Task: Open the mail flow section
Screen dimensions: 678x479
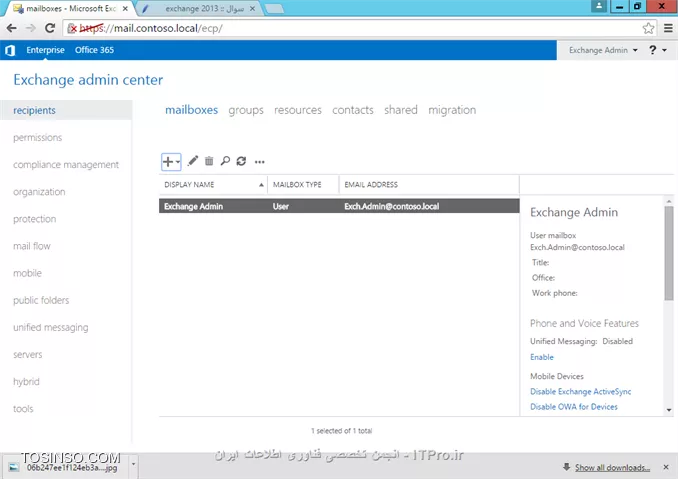Action: click(x=32, y=246)
